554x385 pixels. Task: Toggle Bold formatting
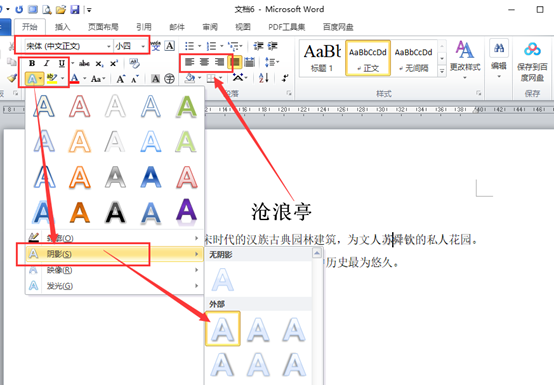[32, 63]
